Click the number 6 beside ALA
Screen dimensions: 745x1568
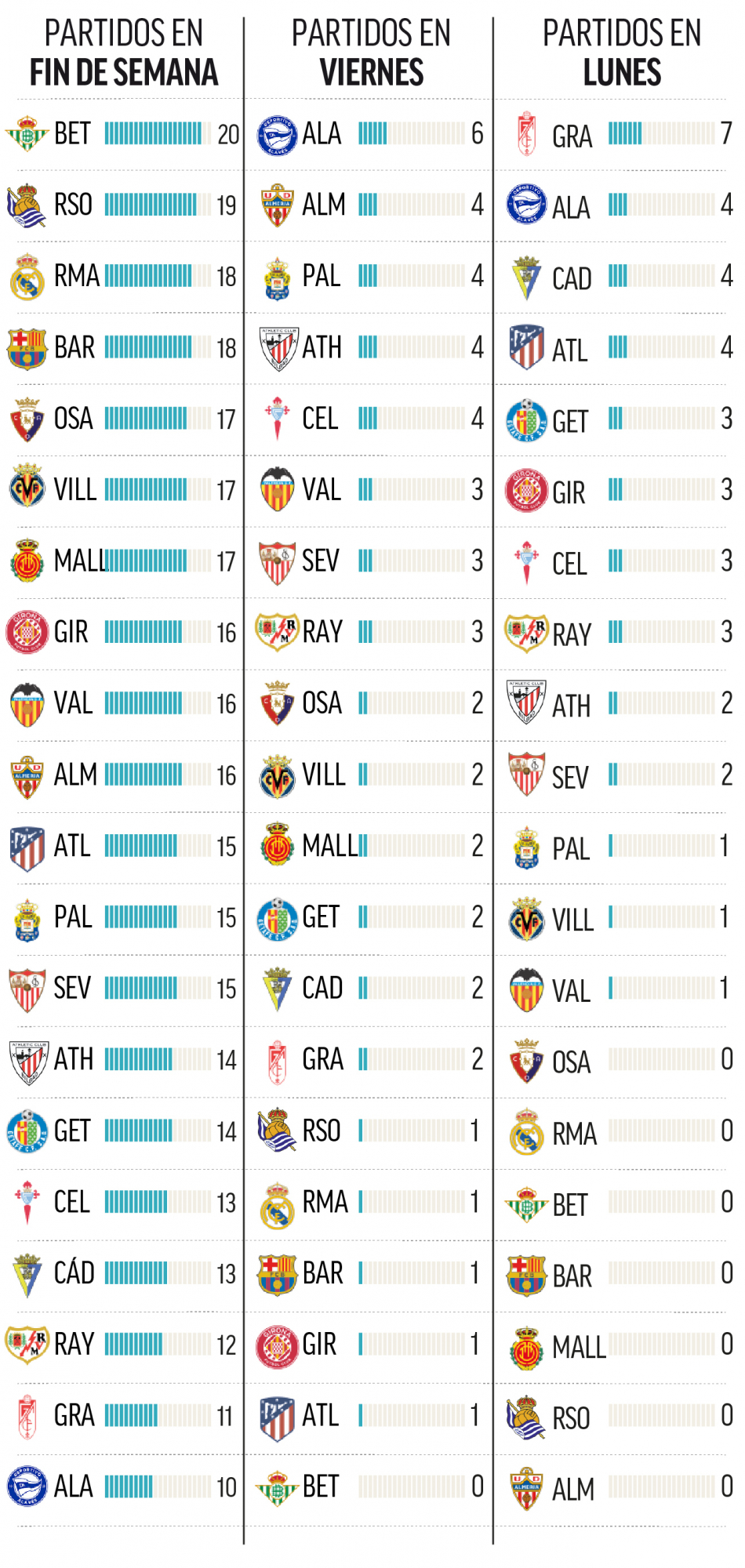coord(477,134)
